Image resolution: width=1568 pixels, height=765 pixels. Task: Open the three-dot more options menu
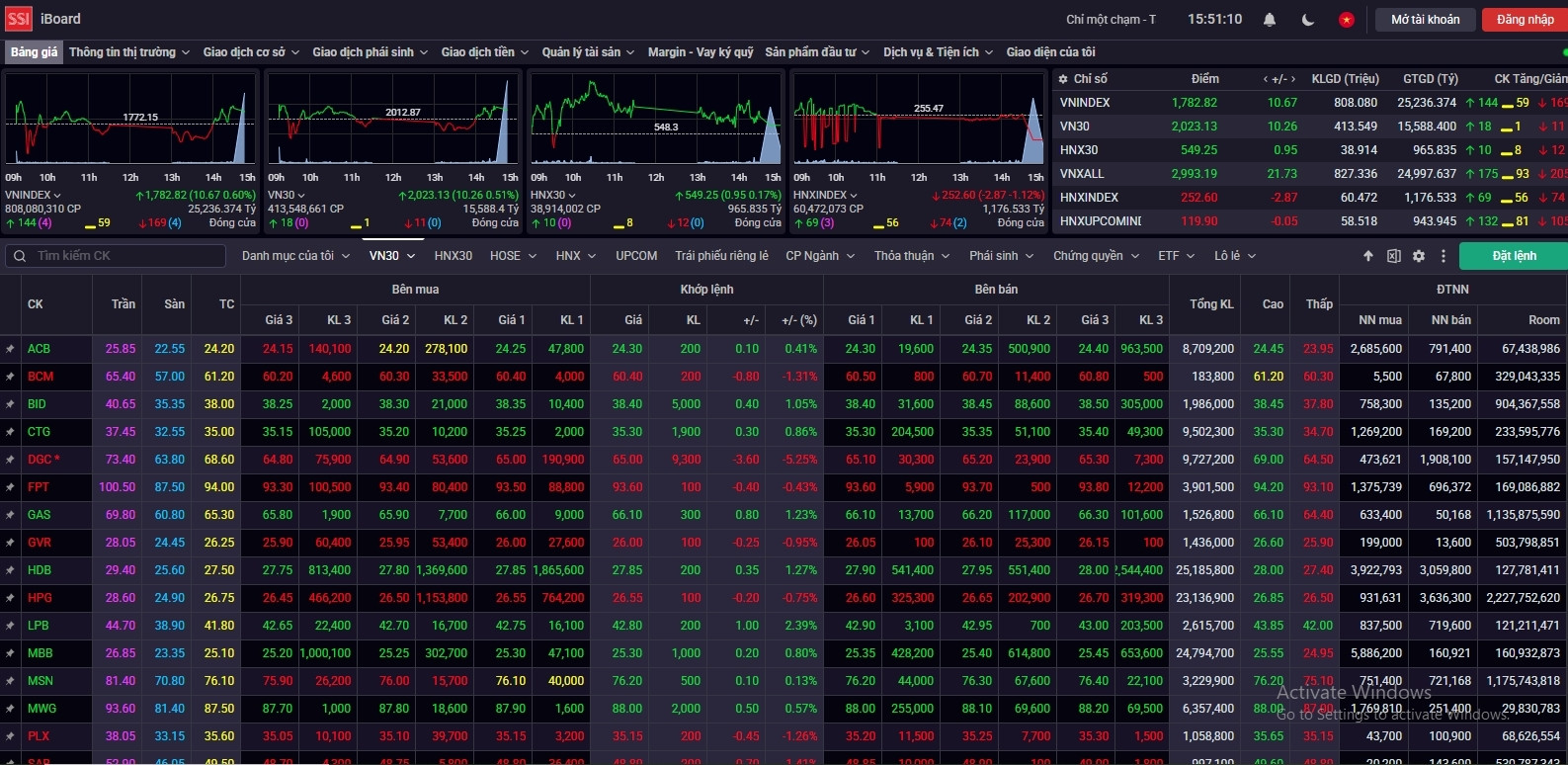click(1444, 256)
